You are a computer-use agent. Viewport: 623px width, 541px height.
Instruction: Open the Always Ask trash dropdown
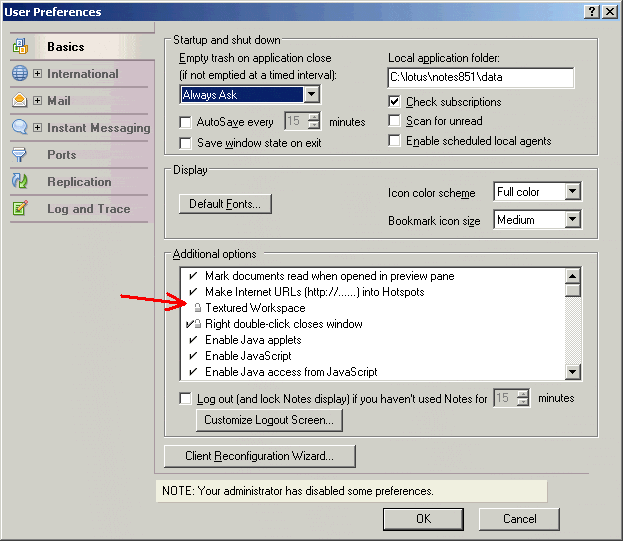pos(311,95)
